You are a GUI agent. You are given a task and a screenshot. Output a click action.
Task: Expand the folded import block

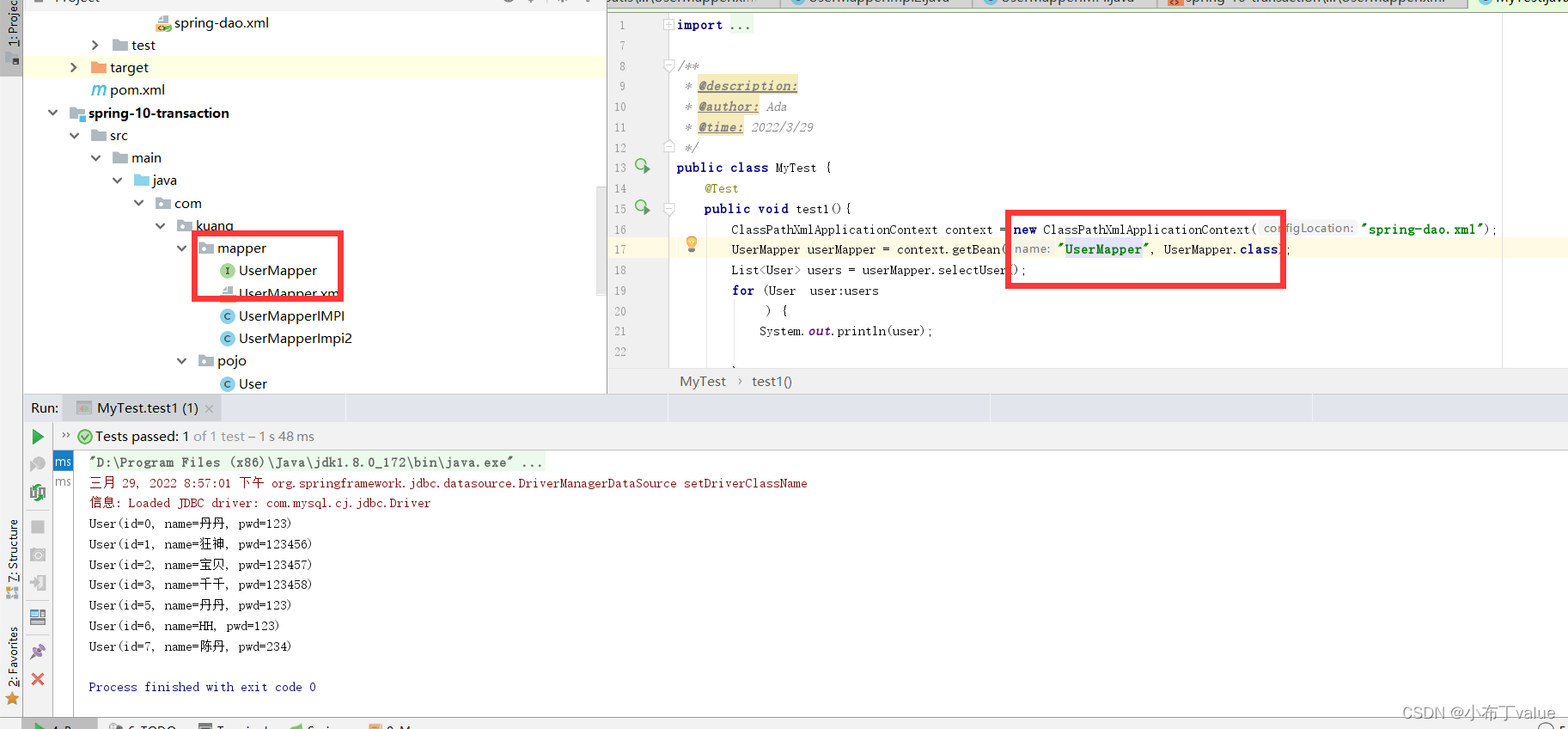668,25
